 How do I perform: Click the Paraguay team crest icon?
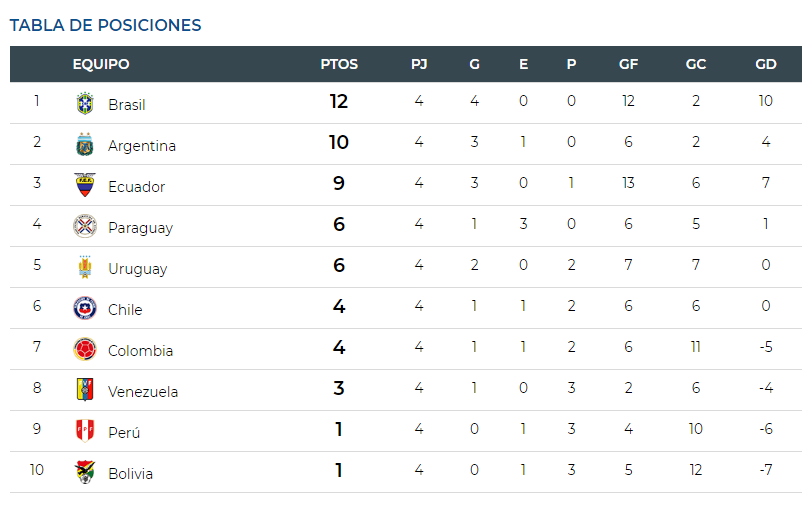point(85,226)
